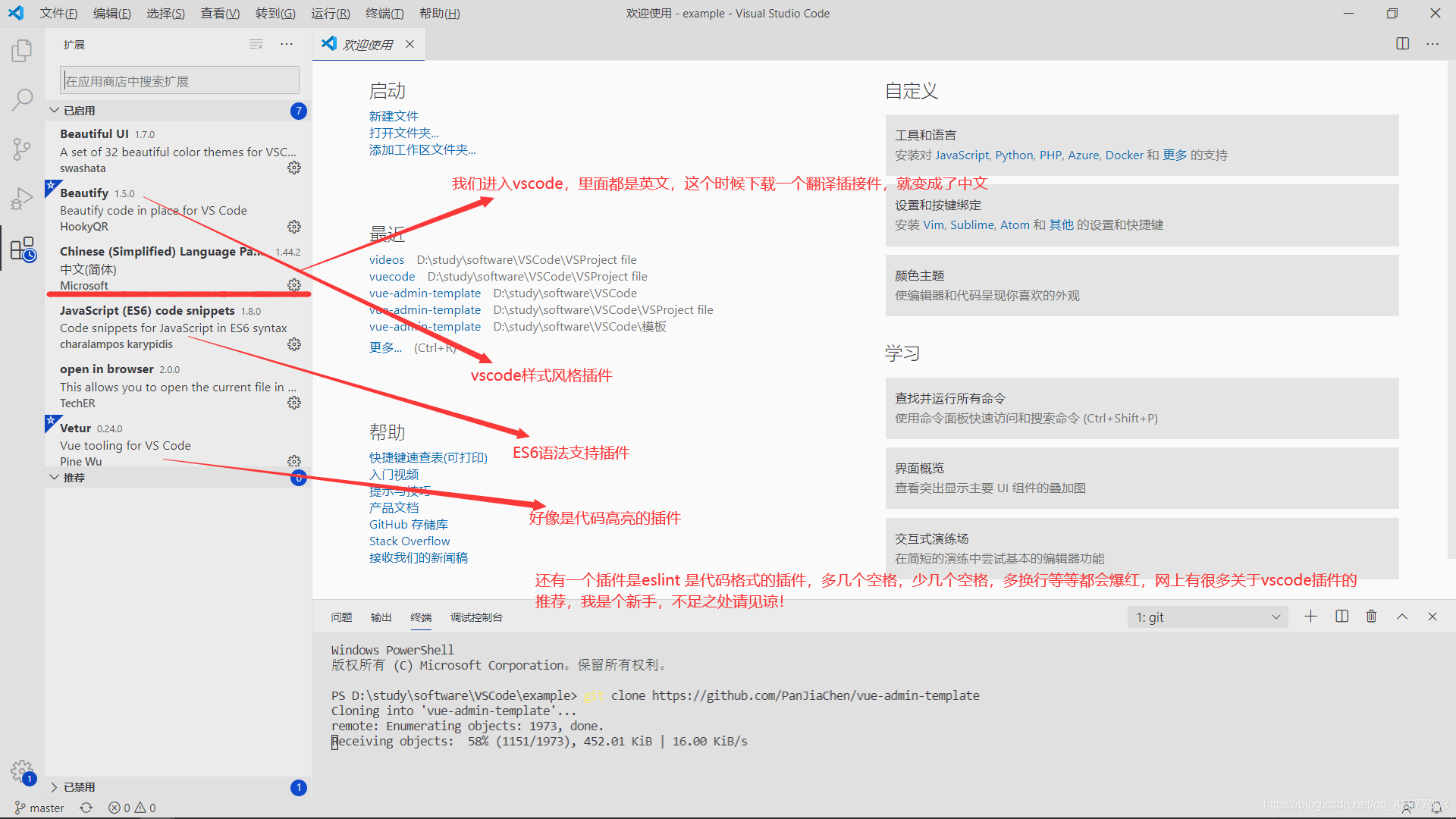Focus the extensions marketplace search box

[x=180, y=80]
